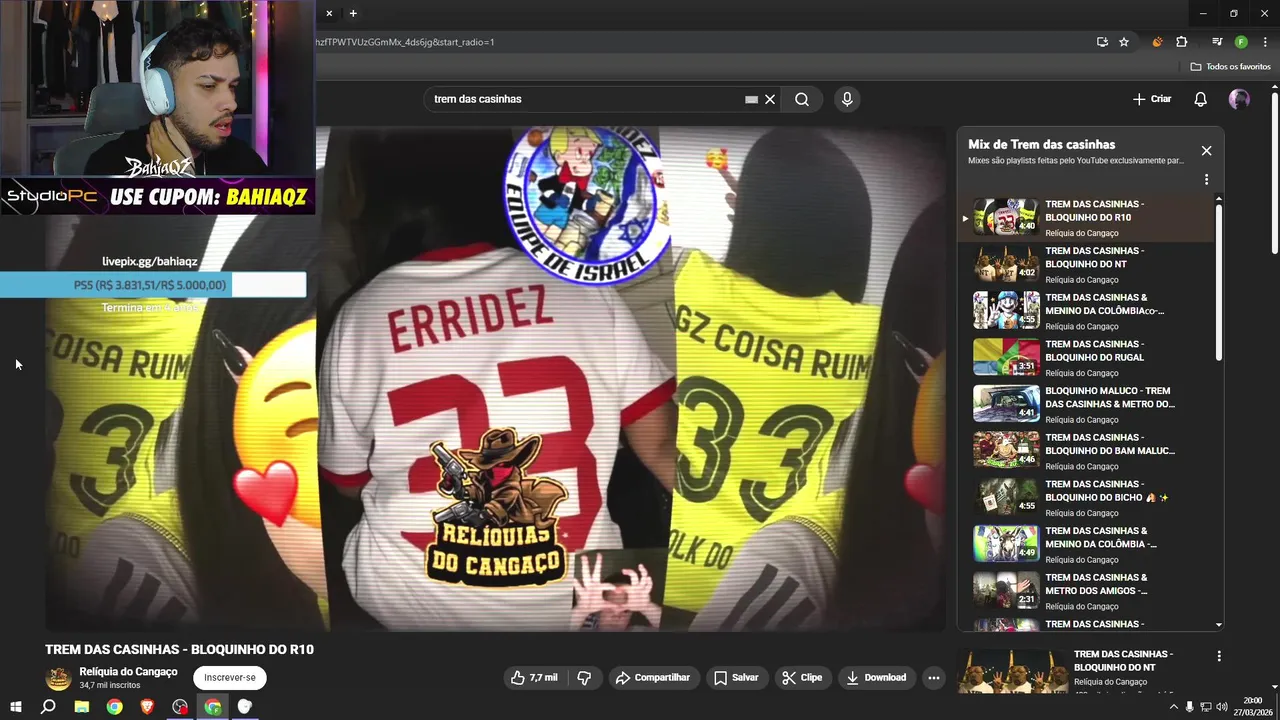
Task: Show hidden system tray icons
Action: [x=1174, y=707]
